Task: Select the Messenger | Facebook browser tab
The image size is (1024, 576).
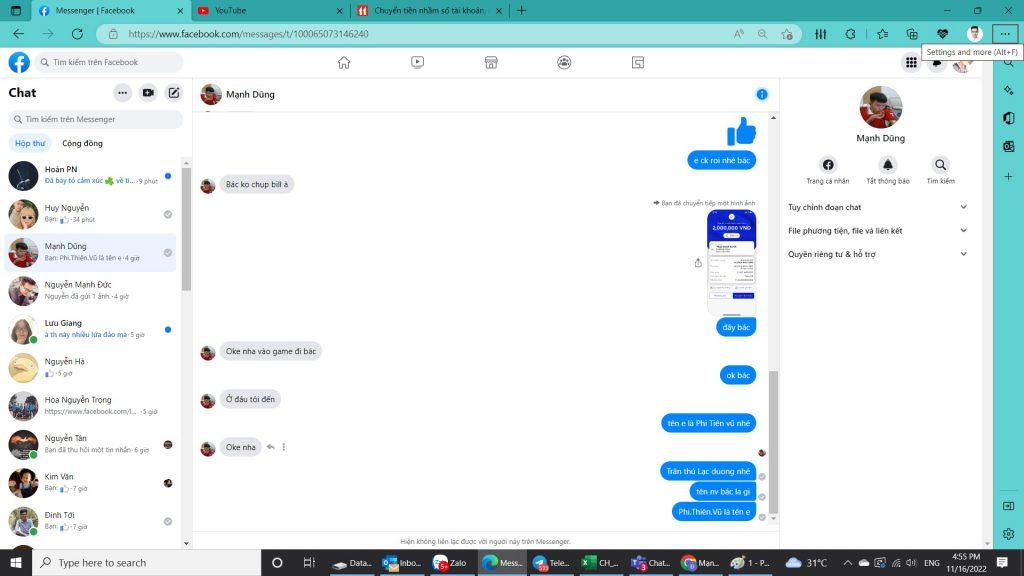Action: 111,10
